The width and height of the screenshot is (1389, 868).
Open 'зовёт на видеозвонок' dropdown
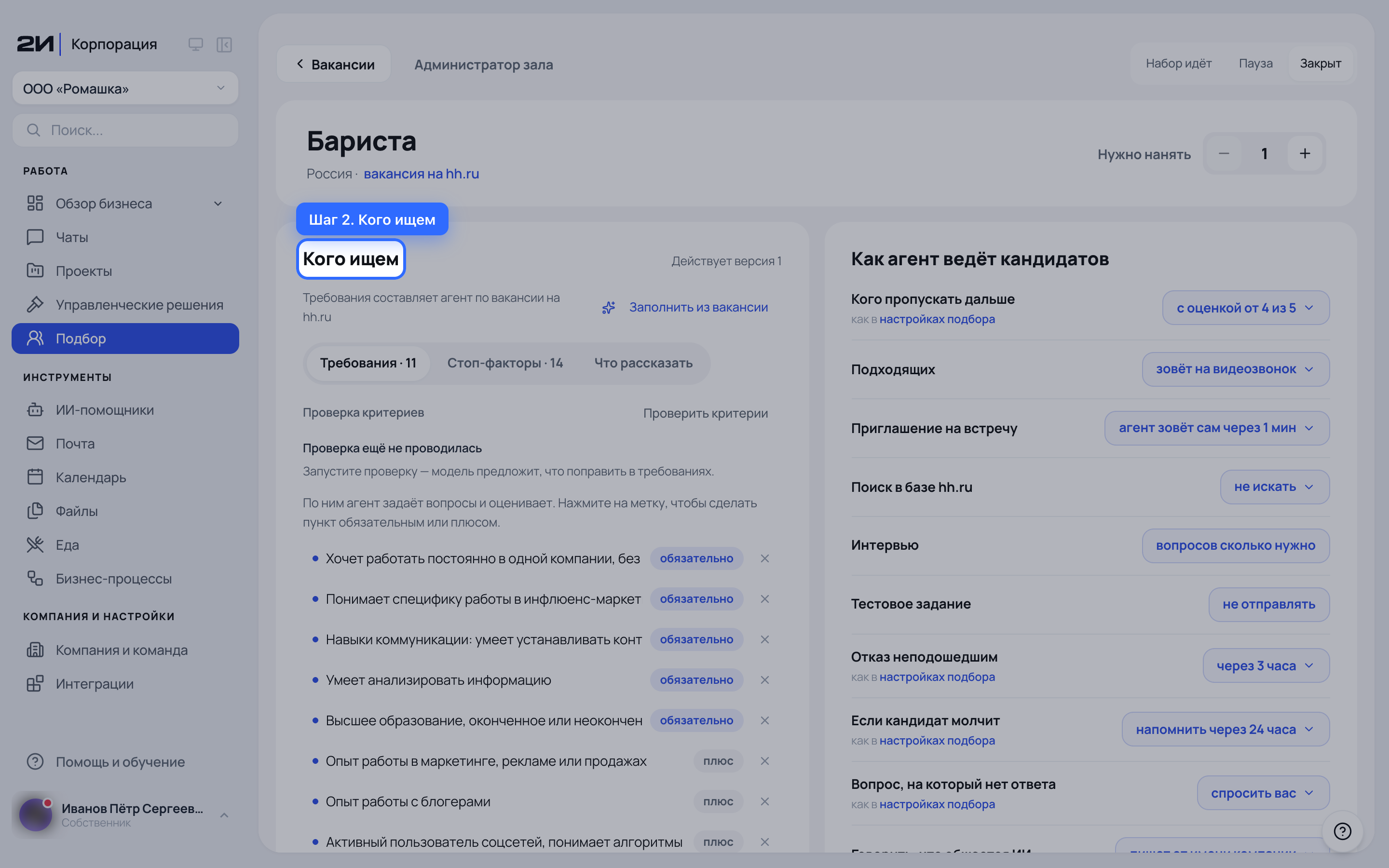[x=1235, y=369]
